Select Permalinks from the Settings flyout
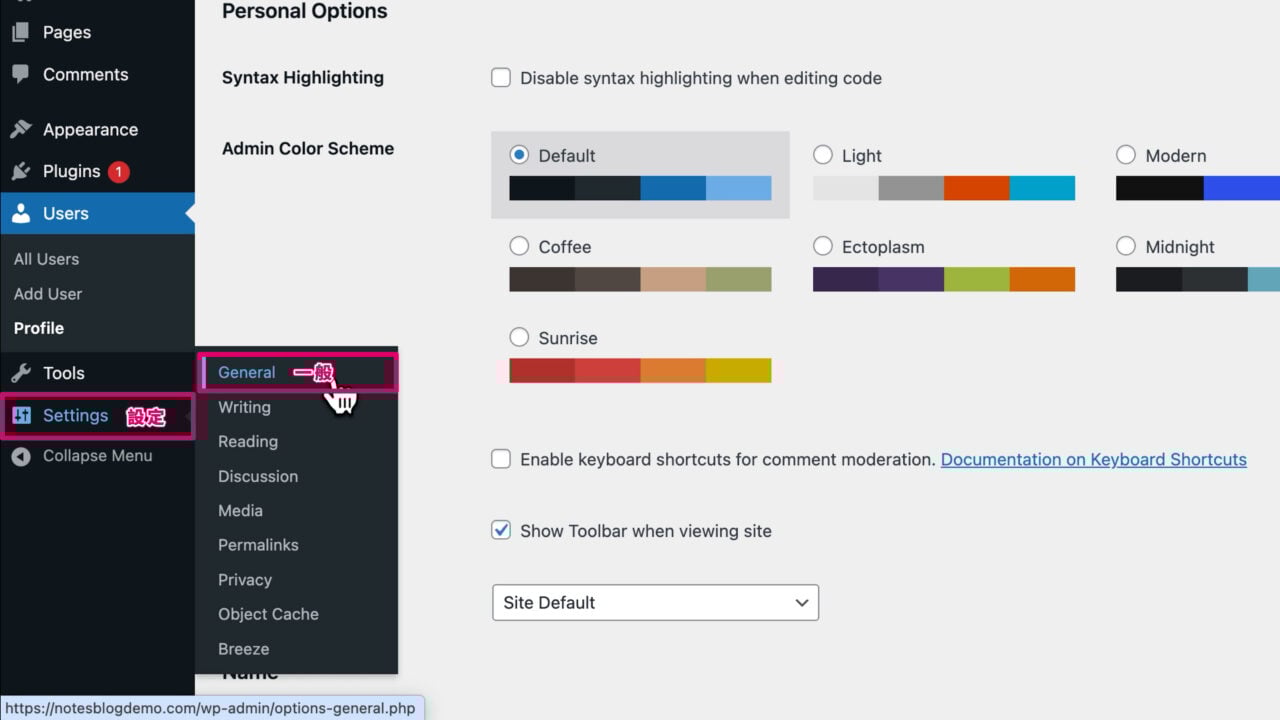This screenshot has width=1280, height=720. click(258, 545)
